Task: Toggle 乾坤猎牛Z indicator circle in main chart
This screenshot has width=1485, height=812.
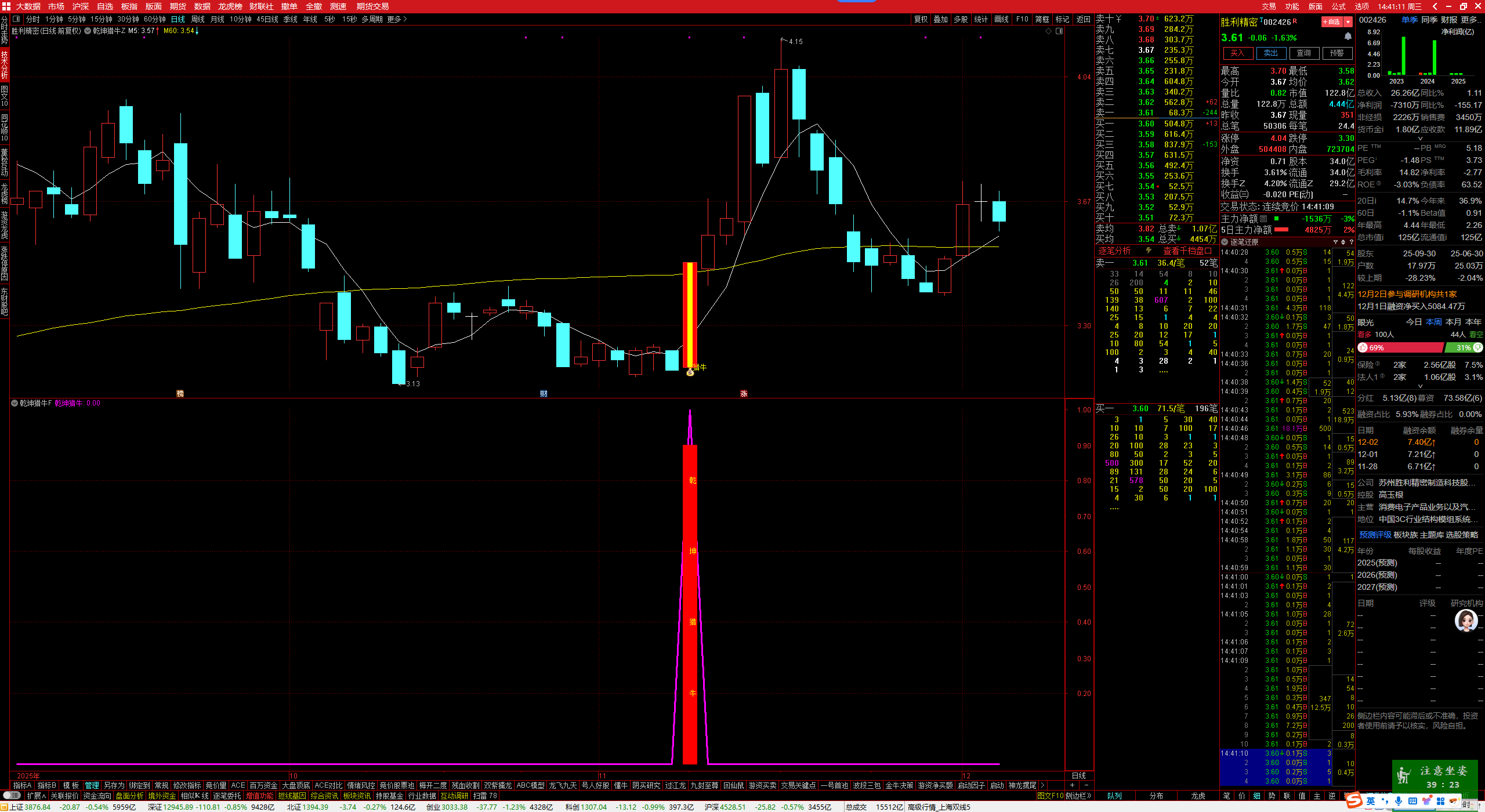Action: click(x=88, y=31)
